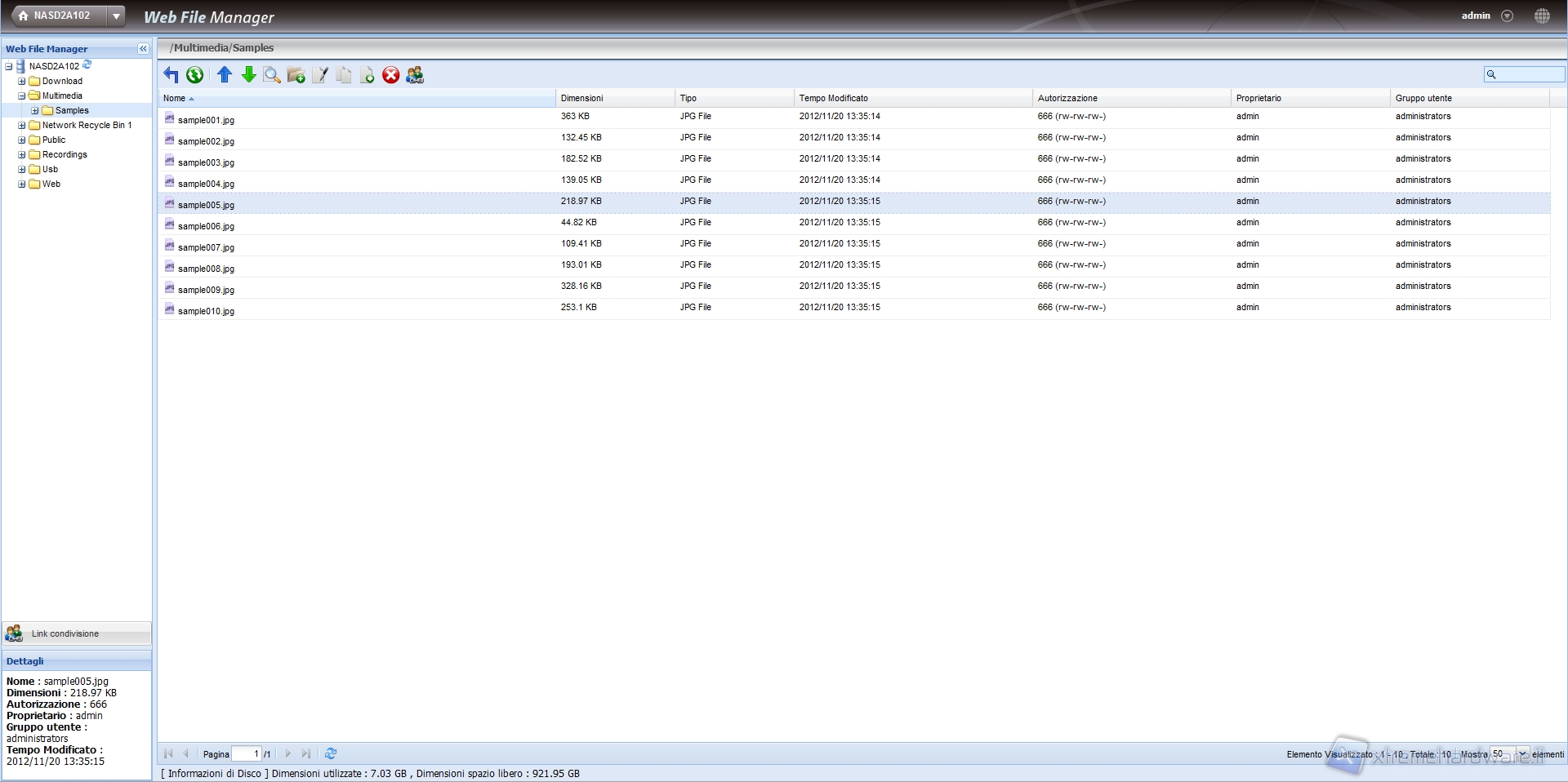This screenshot has width=1568, height=782.
Task: Click the green download arrow icon
Action: (x=248, y=75)
